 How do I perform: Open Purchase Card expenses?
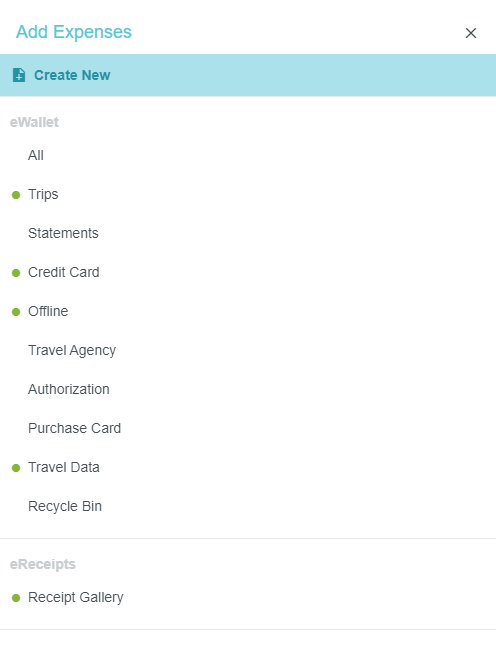click(74, 428)
